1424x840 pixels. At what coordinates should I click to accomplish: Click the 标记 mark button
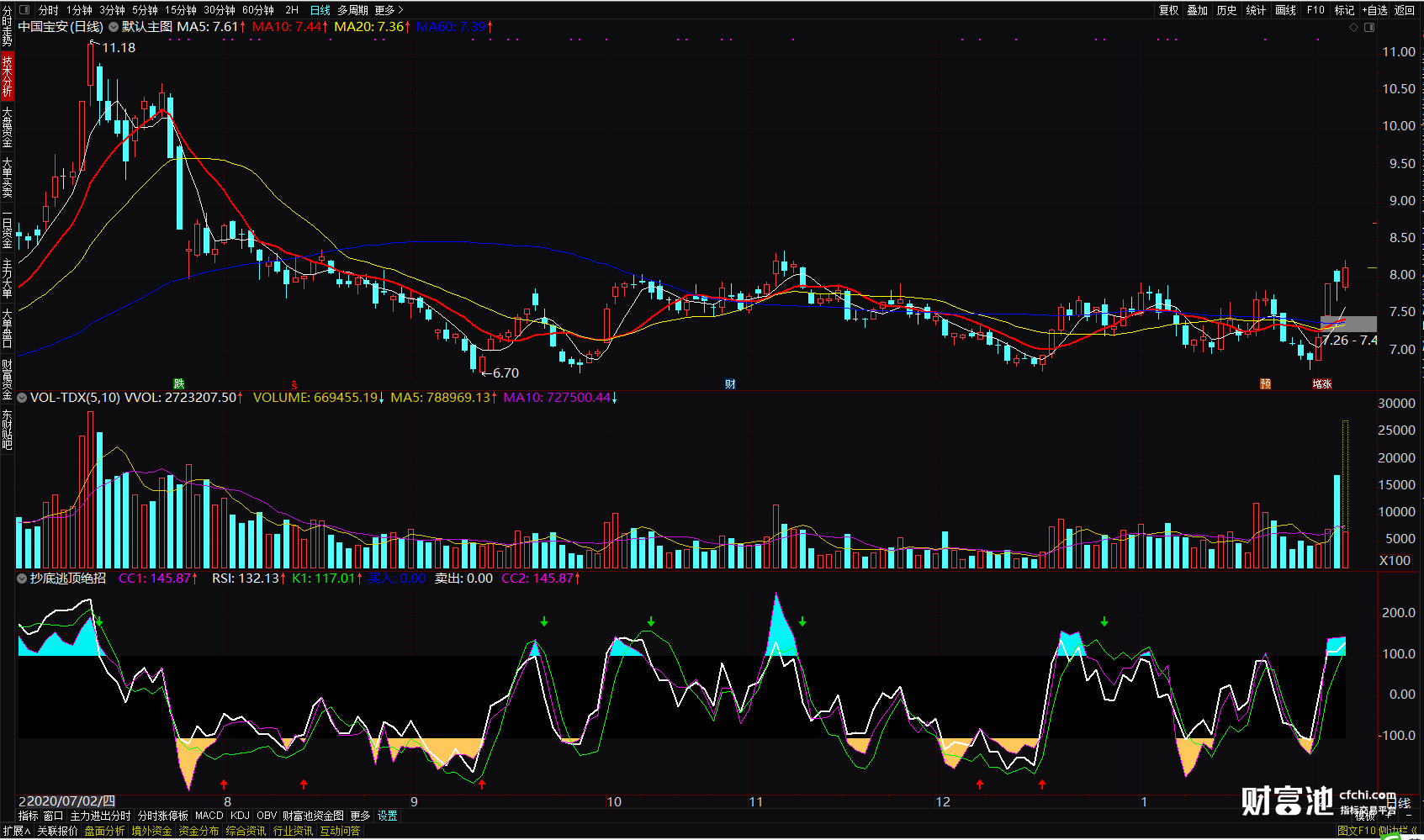[1345, 10]
